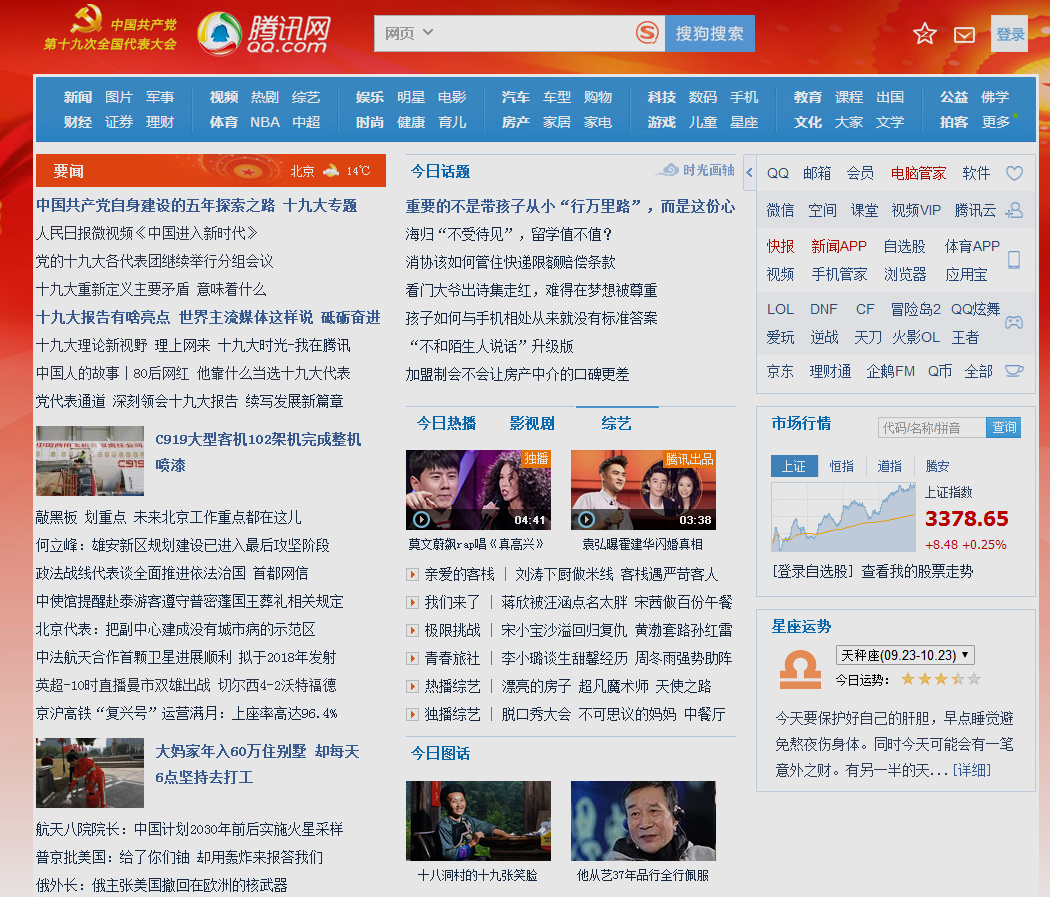Open the mail envelope icon

point(964,35)
